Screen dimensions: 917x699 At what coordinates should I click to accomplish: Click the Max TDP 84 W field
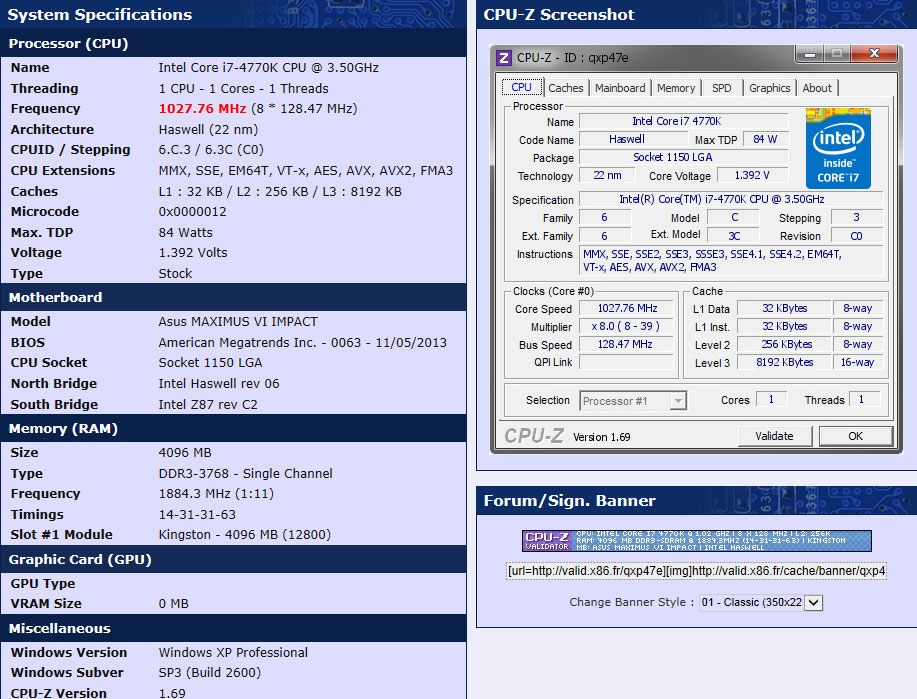766,139
